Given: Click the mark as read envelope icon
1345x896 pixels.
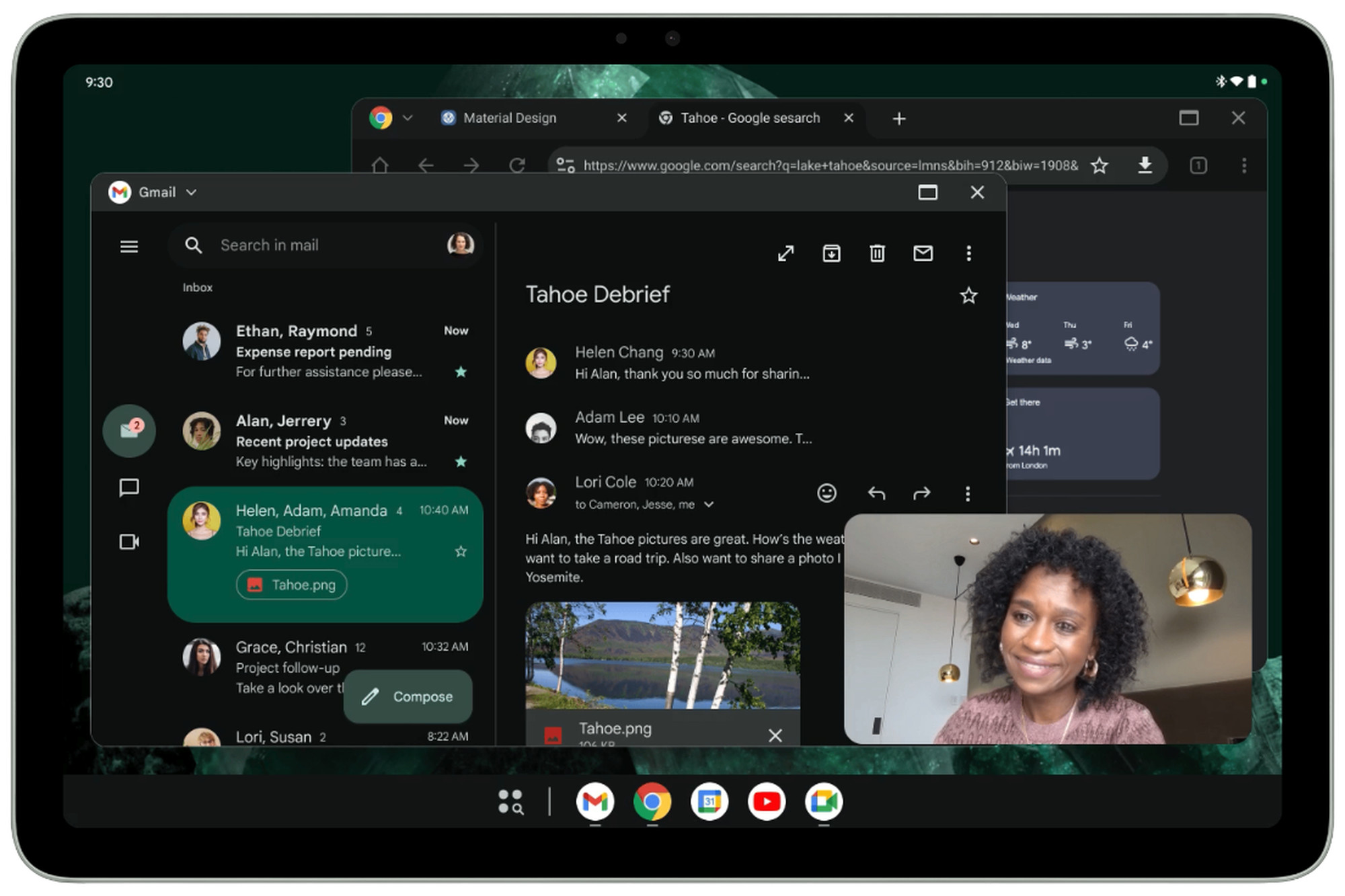Looking at the screenshot, I should click(x=922, y=253).
